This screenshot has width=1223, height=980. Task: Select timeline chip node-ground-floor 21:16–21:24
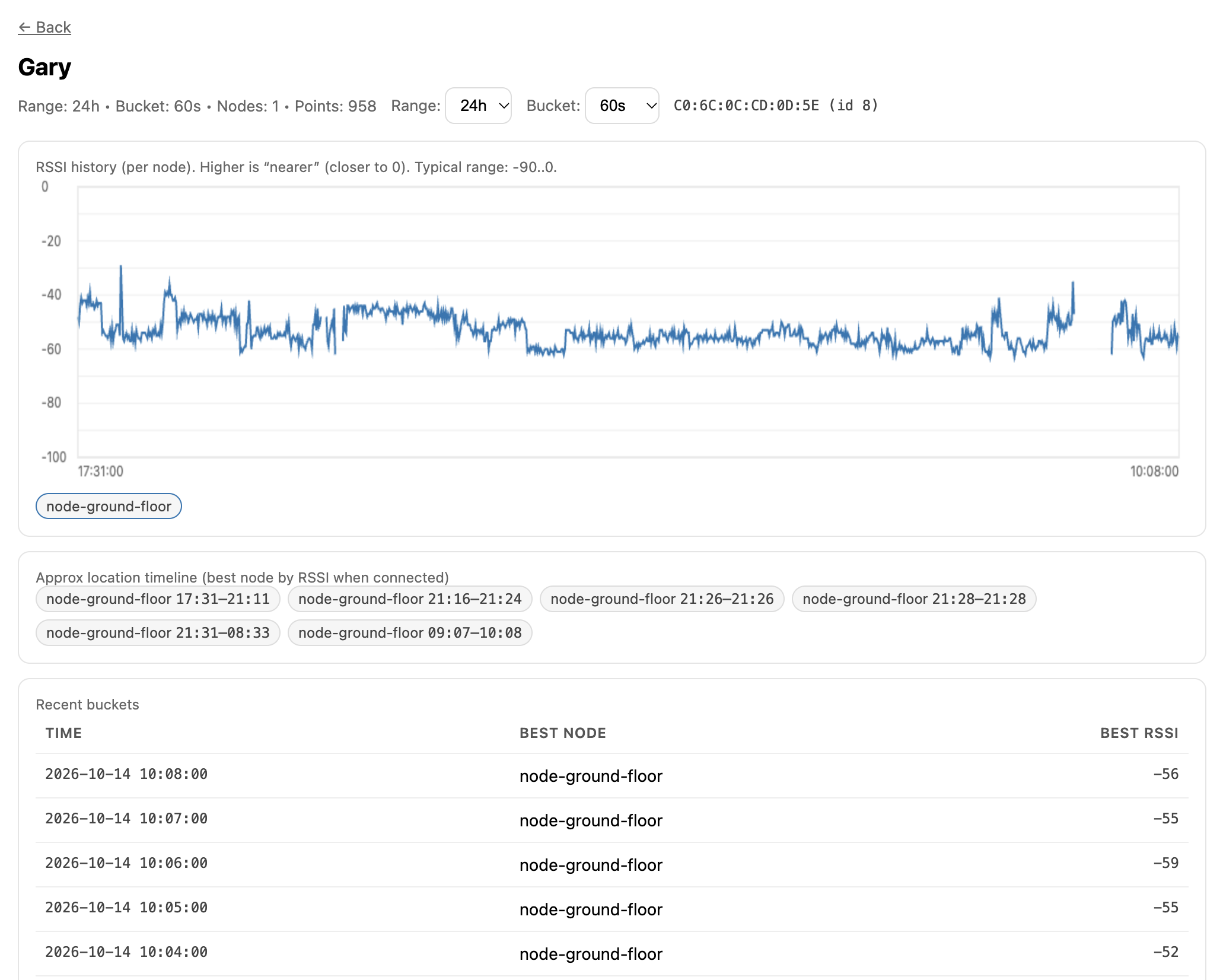coord(410,599)
